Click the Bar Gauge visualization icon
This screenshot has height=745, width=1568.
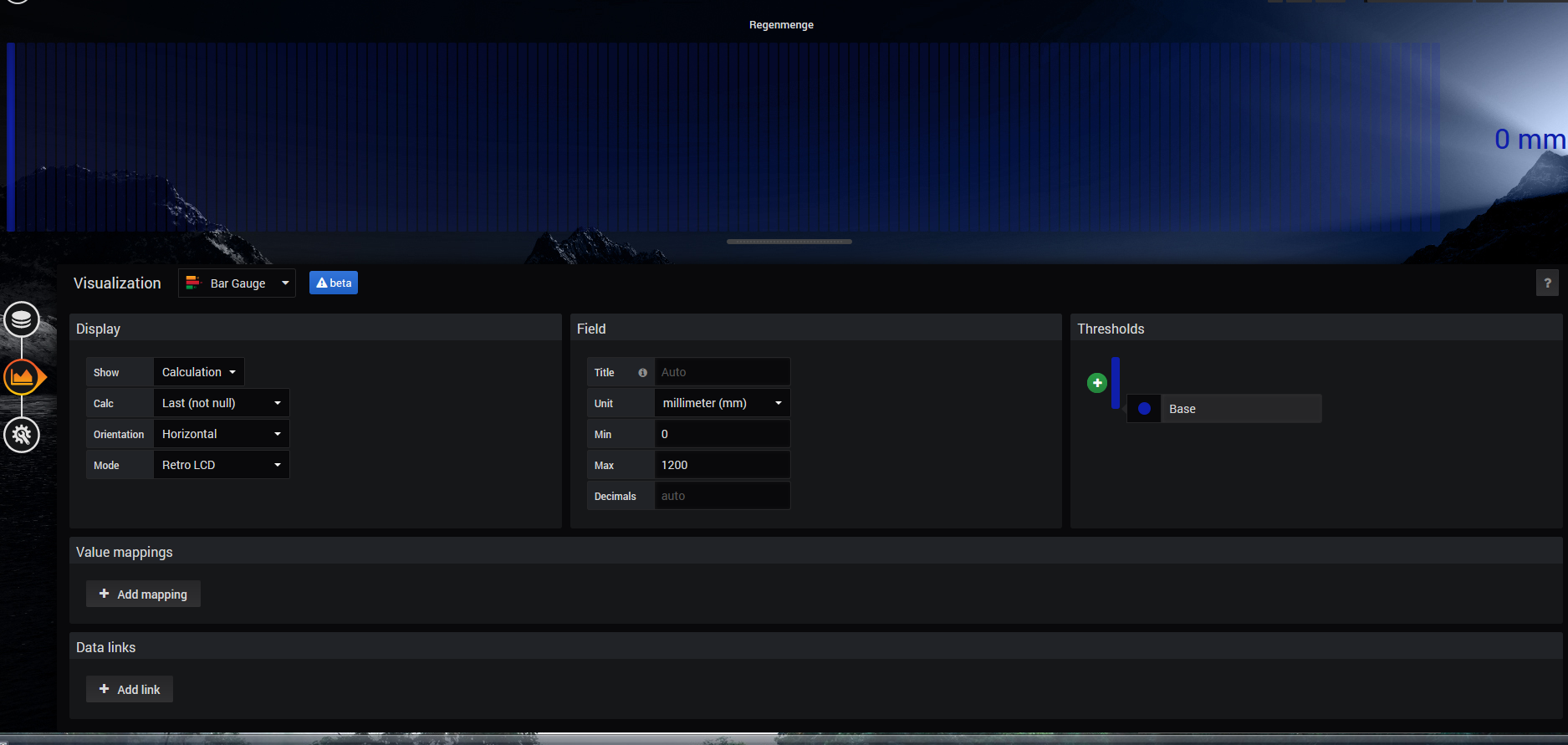[x=193, y=283]
